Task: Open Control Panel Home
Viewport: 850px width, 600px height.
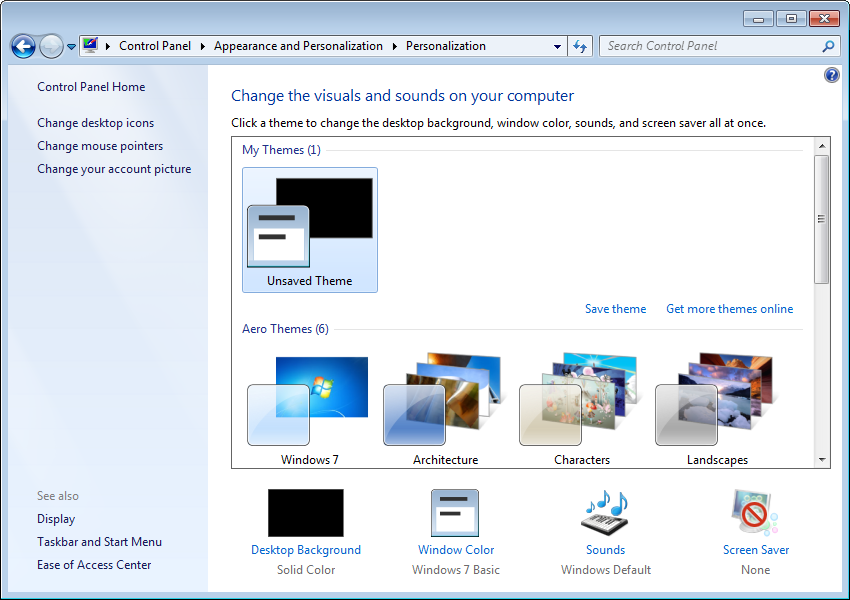Action: tap(91, 87)
